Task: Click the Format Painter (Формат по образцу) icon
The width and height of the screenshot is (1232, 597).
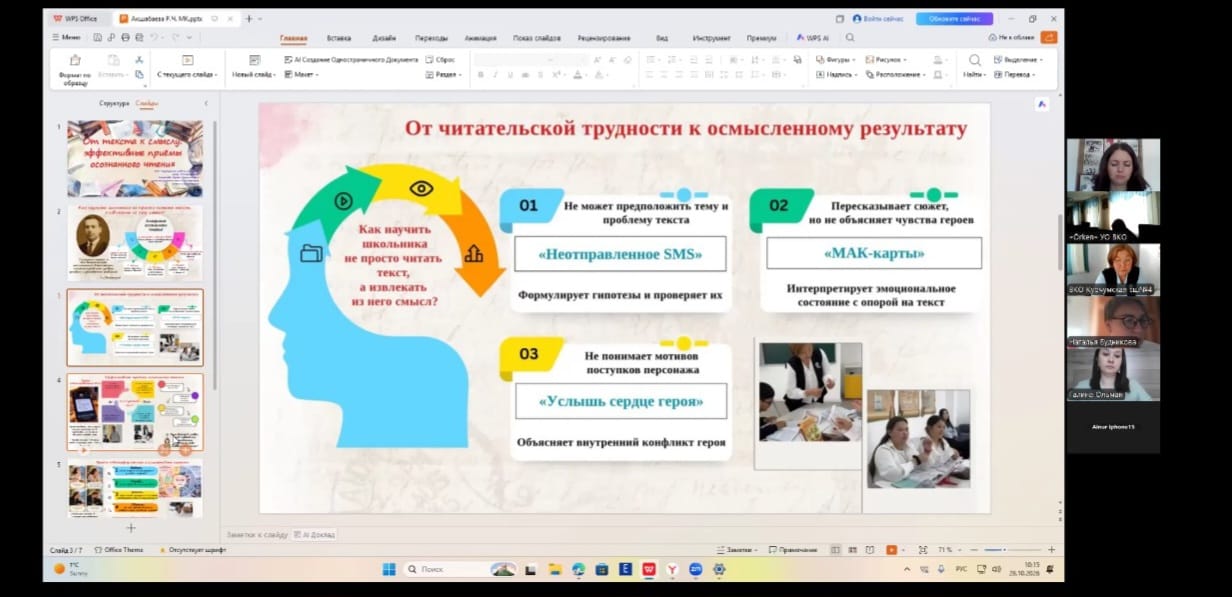Action: pos(74,60)
